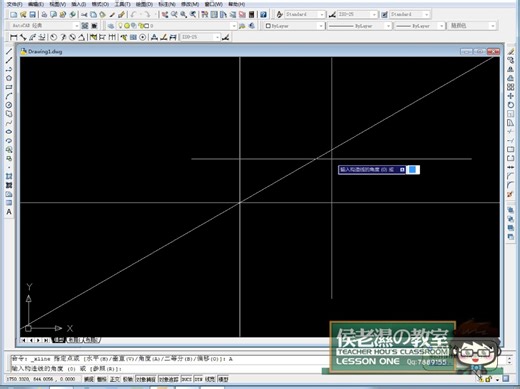Toggle 栅格 (Grid) in status bar
520x389 pixels.
[x=101, y=379]
